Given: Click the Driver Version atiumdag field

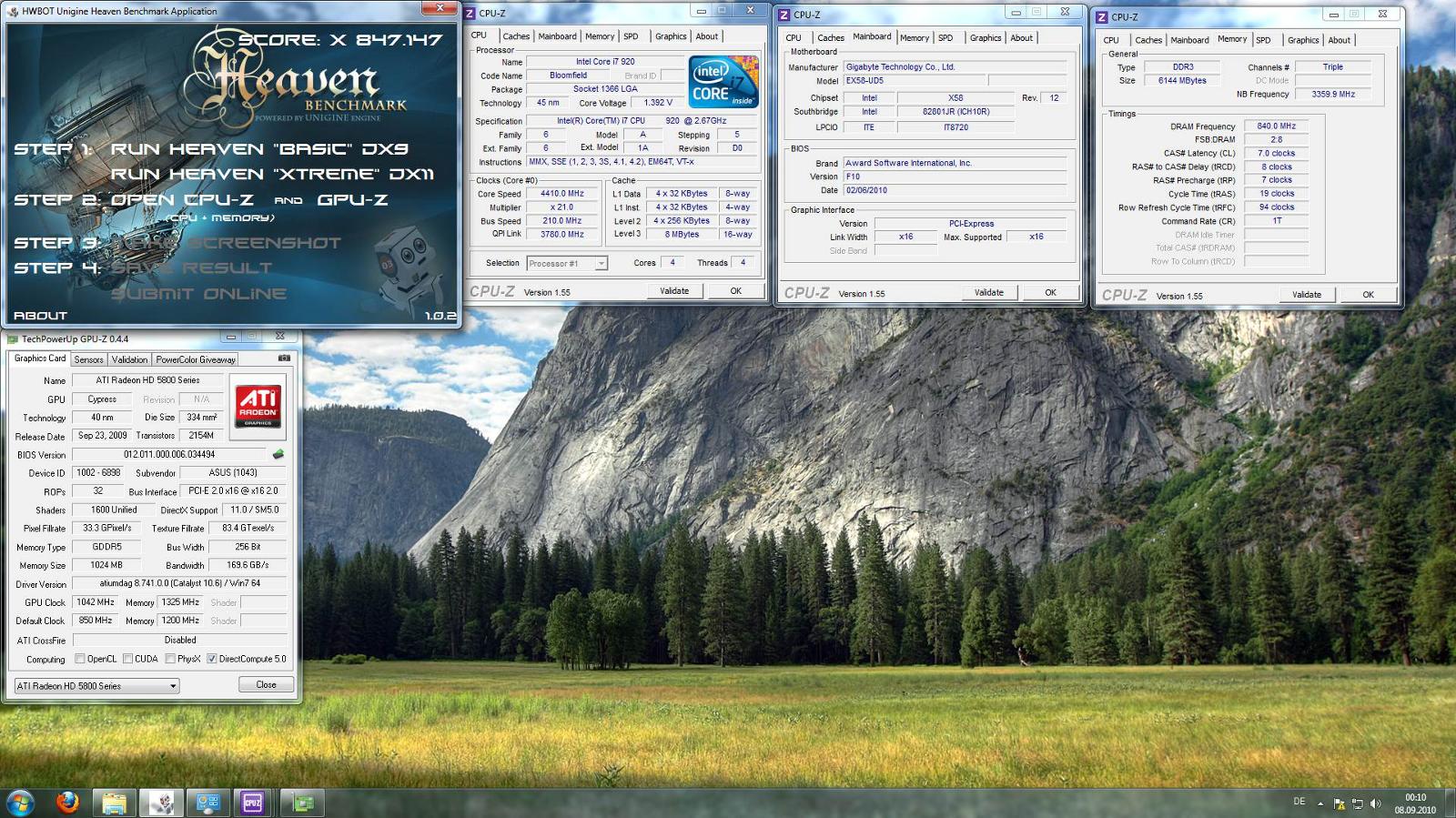Looking at the screenshot, I should tap(180, 583).
